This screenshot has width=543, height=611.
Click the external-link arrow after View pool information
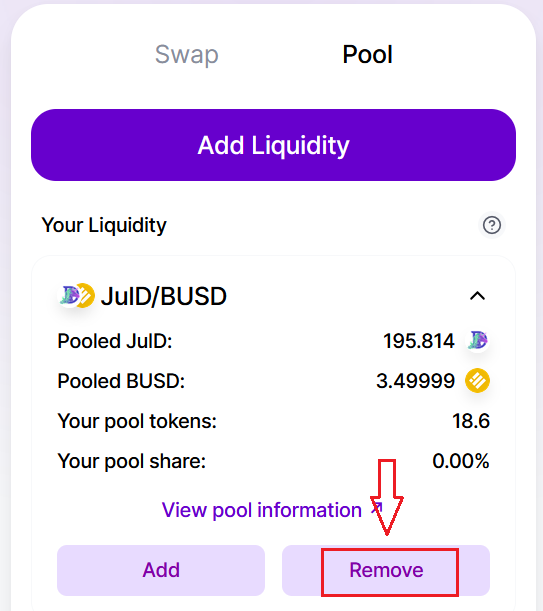tap(377, 508)
